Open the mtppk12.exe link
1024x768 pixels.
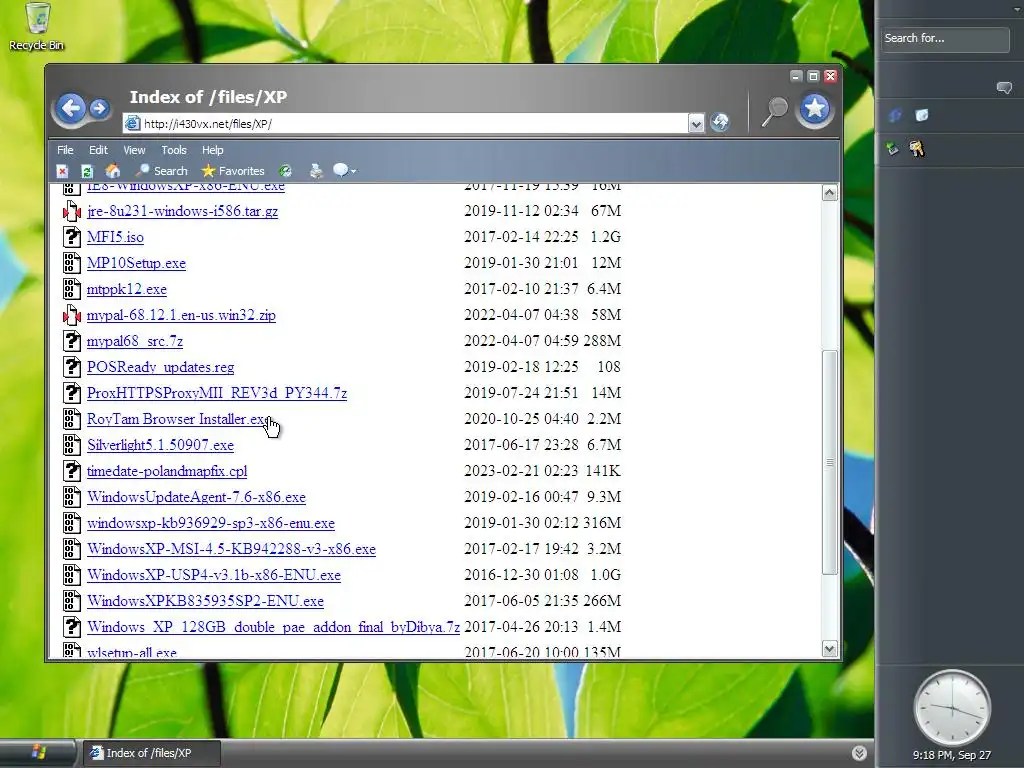click(x=127, y=289)
